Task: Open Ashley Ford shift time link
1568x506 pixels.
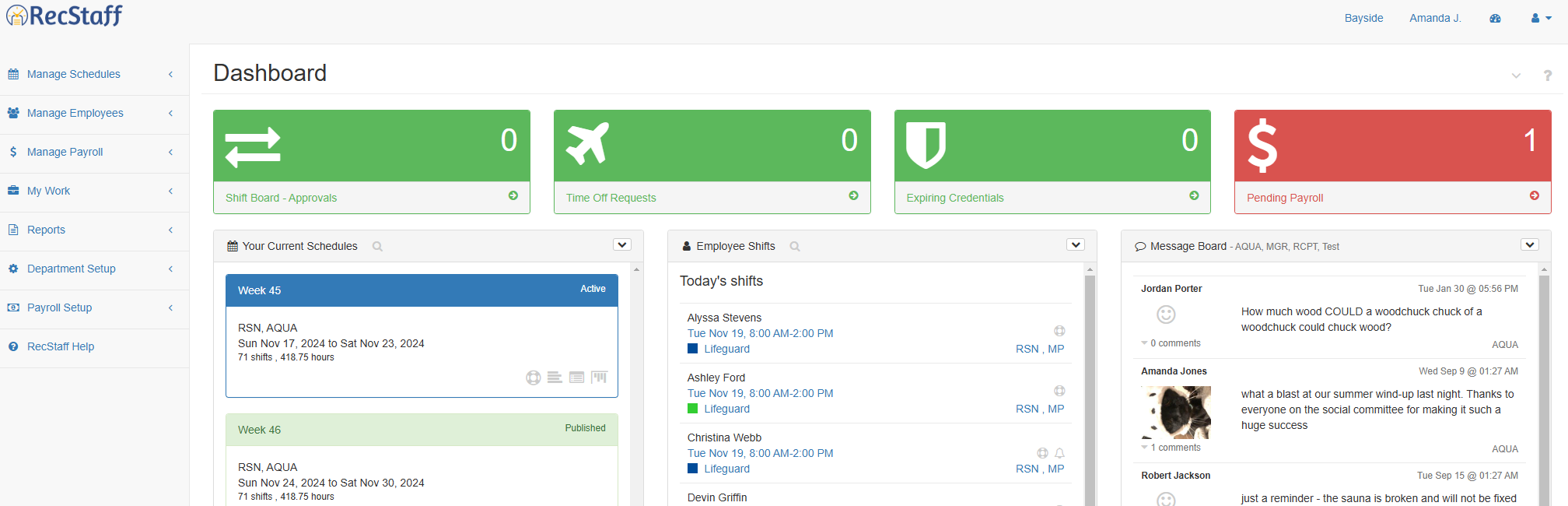Action: coord(760,393)
